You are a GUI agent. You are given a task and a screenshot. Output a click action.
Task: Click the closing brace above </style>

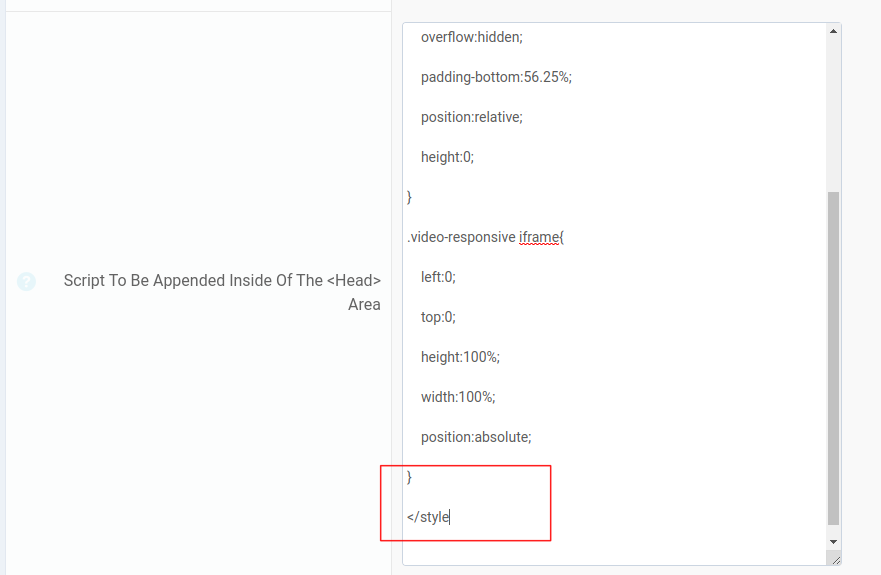(x=410, y=477)
